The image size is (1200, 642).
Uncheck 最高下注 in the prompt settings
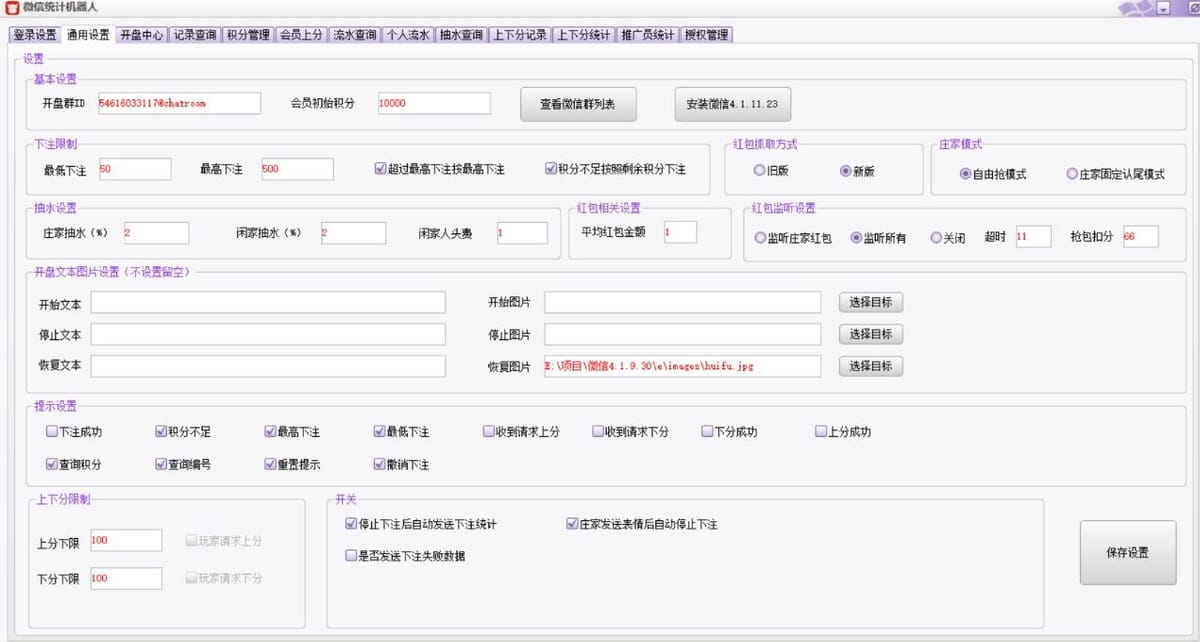pyautogui.click(x=291, y=432)
